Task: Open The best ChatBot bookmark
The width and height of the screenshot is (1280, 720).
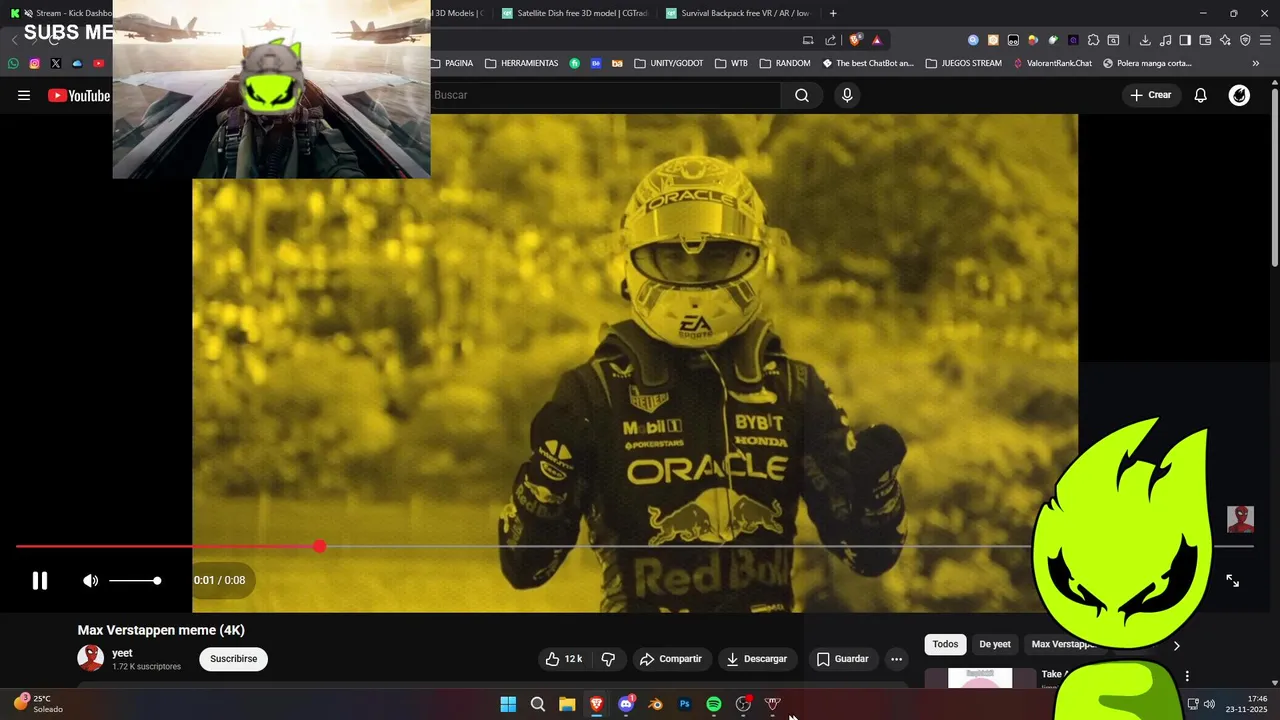Action: [868, 63]
